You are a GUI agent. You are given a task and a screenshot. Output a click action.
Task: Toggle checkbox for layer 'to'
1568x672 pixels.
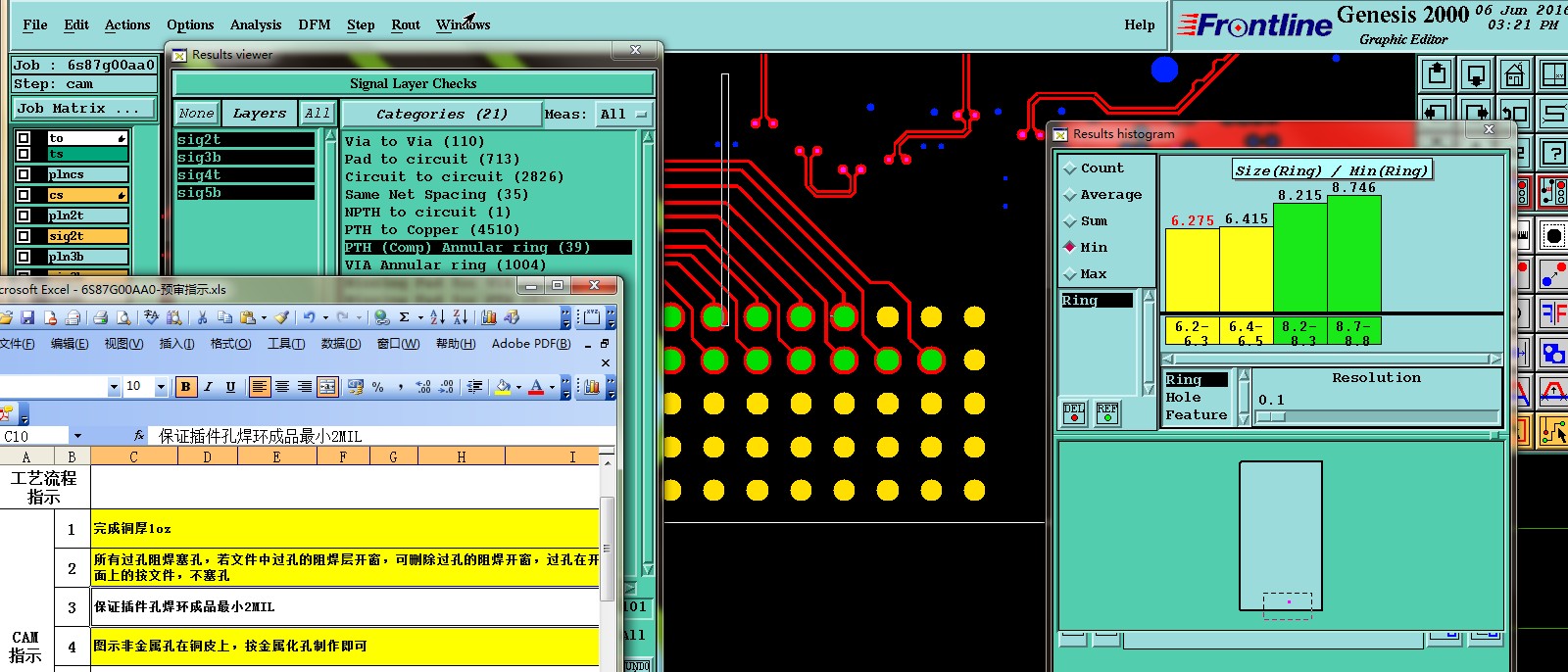pos(24,138)
